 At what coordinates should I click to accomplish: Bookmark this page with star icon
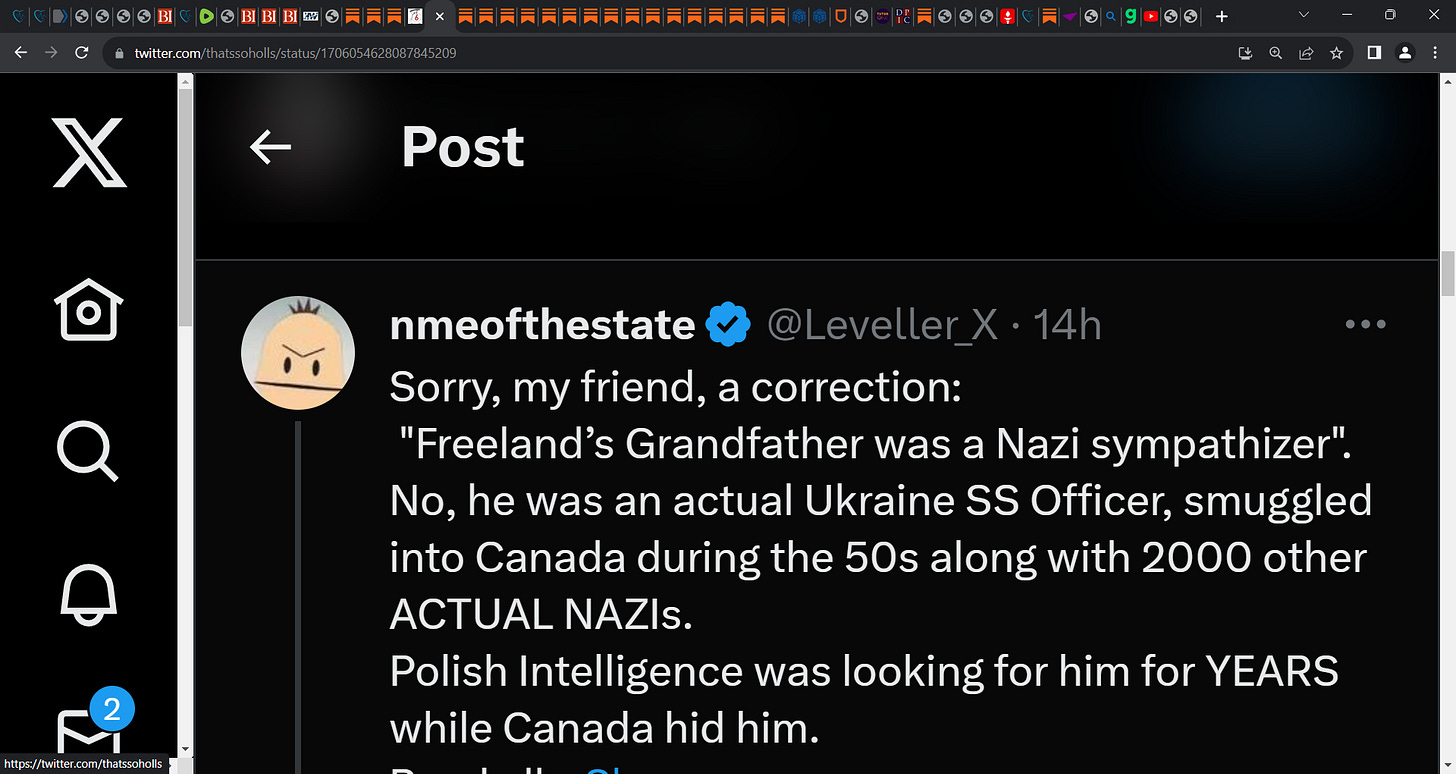[1336, 53]
